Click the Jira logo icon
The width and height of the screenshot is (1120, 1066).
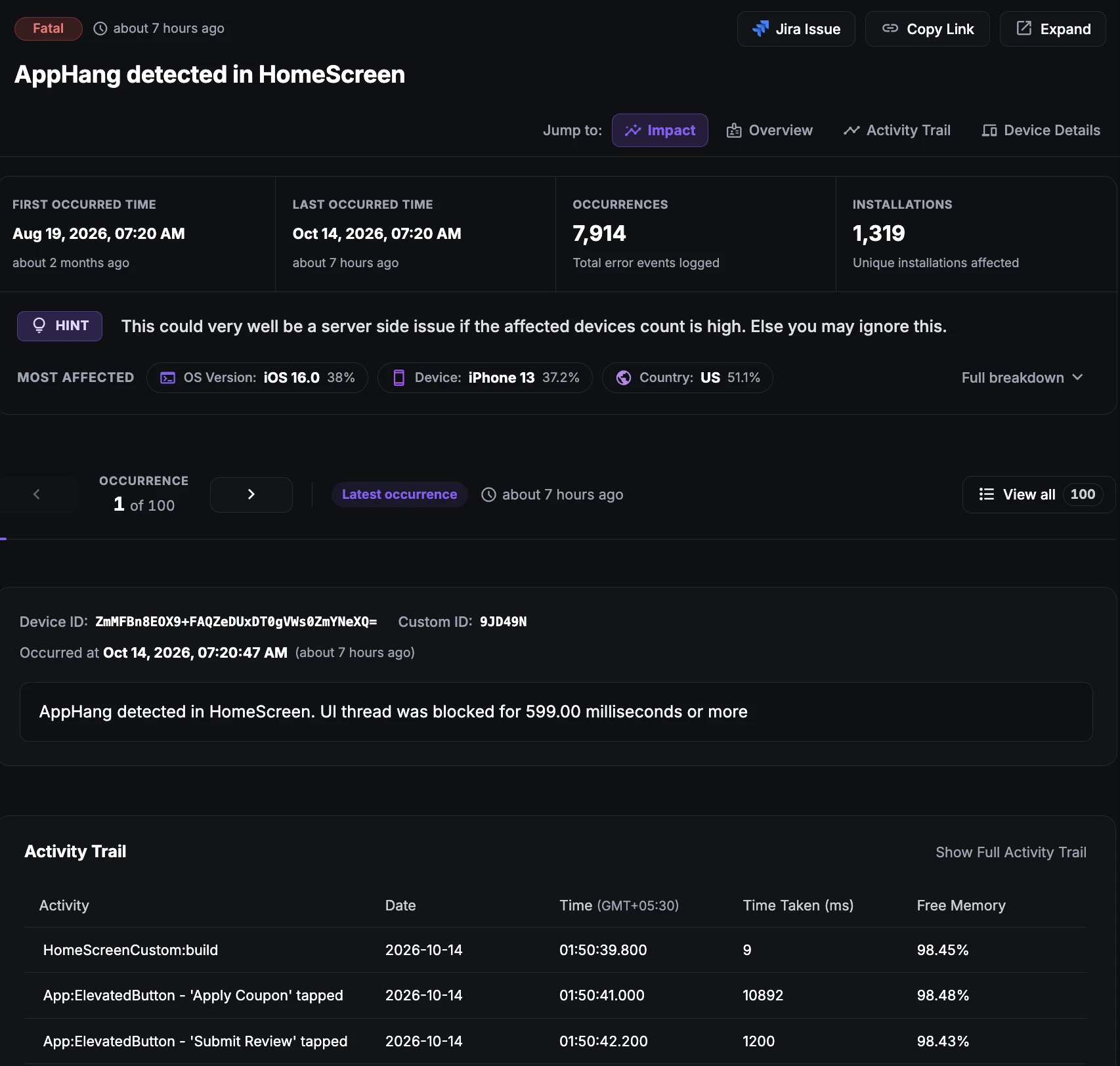pos(760,28)
